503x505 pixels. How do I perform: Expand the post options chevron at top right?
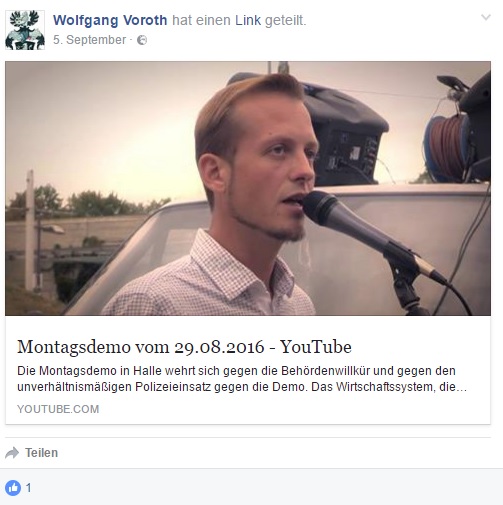[x=486, y=17]
